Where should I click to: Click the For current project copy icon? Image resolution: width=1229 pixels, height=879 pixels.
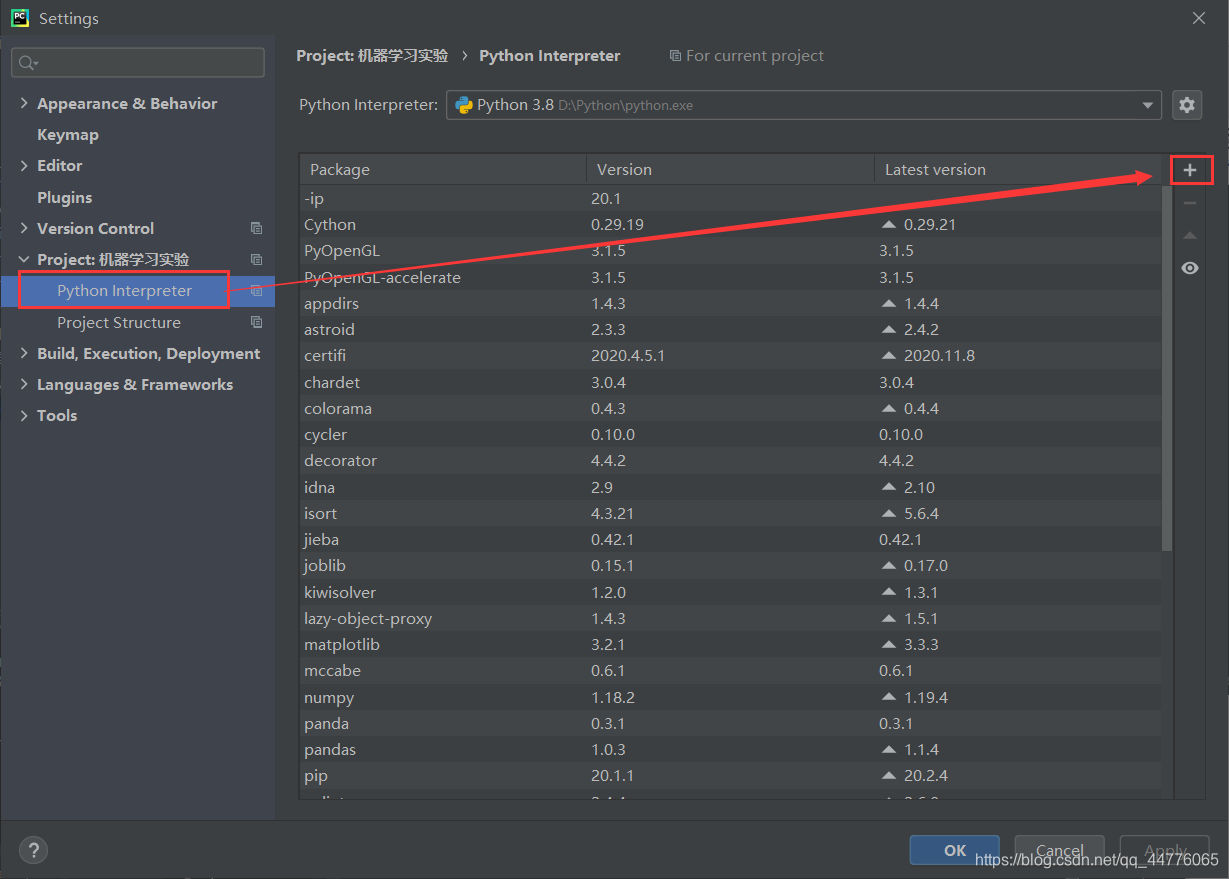tap(675, 56)
